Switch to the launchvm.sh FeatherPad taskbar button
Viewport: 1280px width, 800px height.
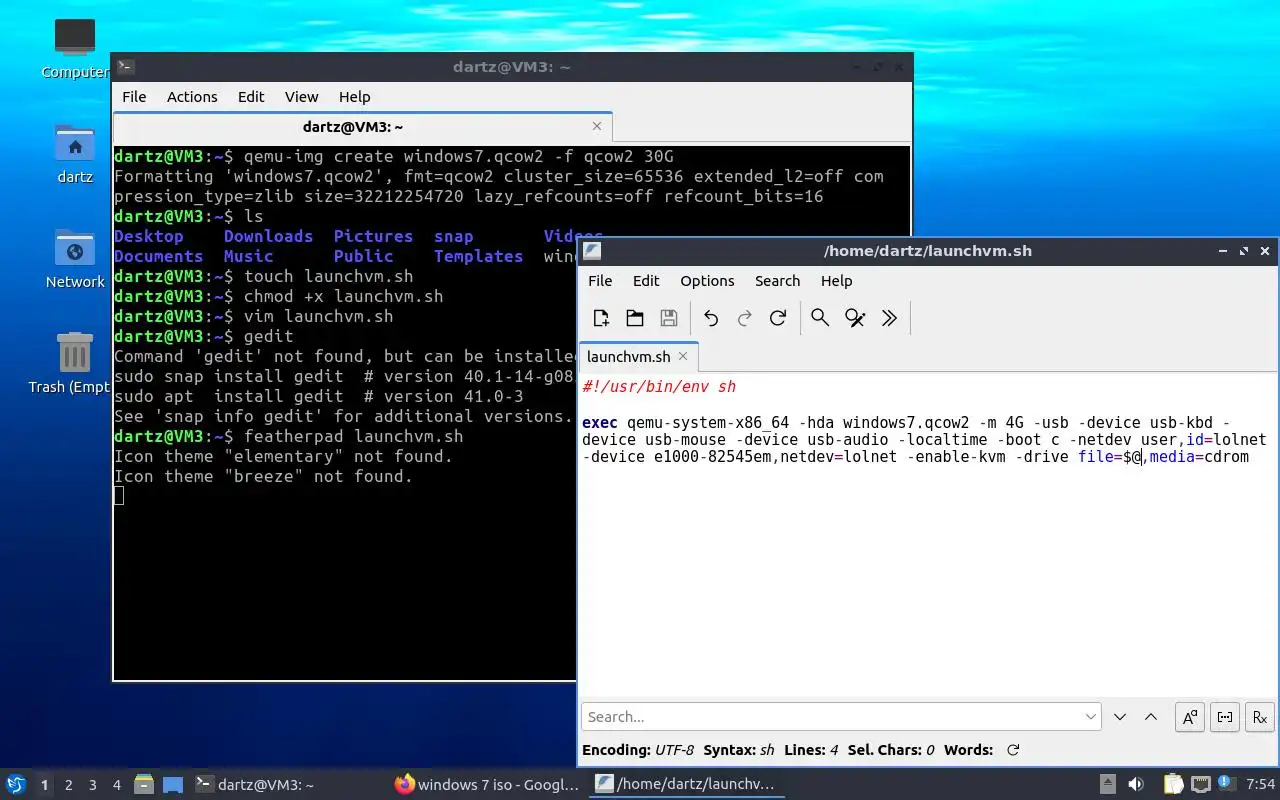coord(686,785)
